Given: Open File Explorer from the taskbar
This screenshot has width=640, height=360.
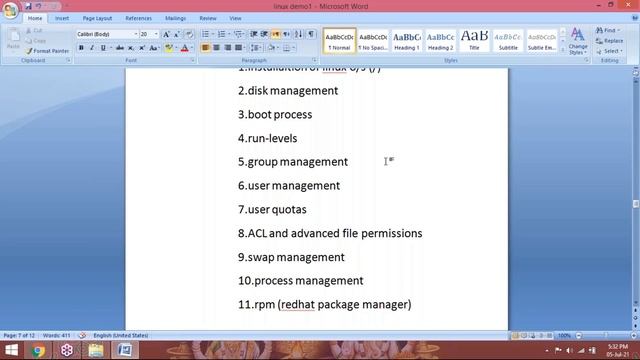Looking at the screenshot, I should point(96,350).
